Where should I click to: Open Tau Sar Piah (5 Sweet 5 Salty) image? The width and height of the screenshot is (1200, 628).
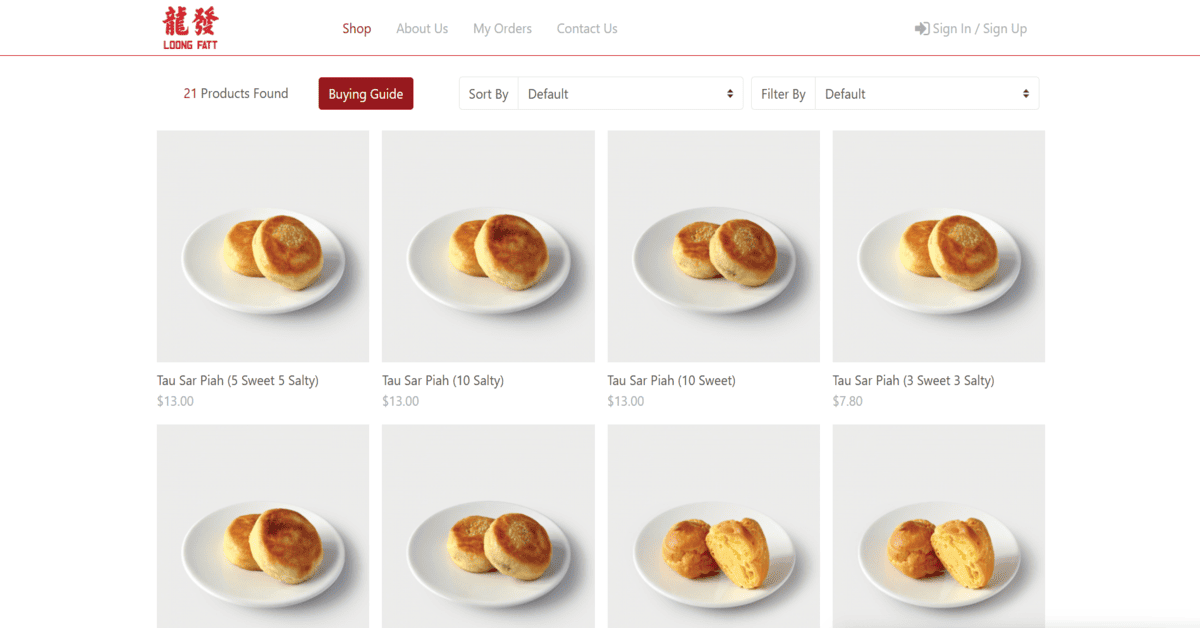[x=263, y=246]
